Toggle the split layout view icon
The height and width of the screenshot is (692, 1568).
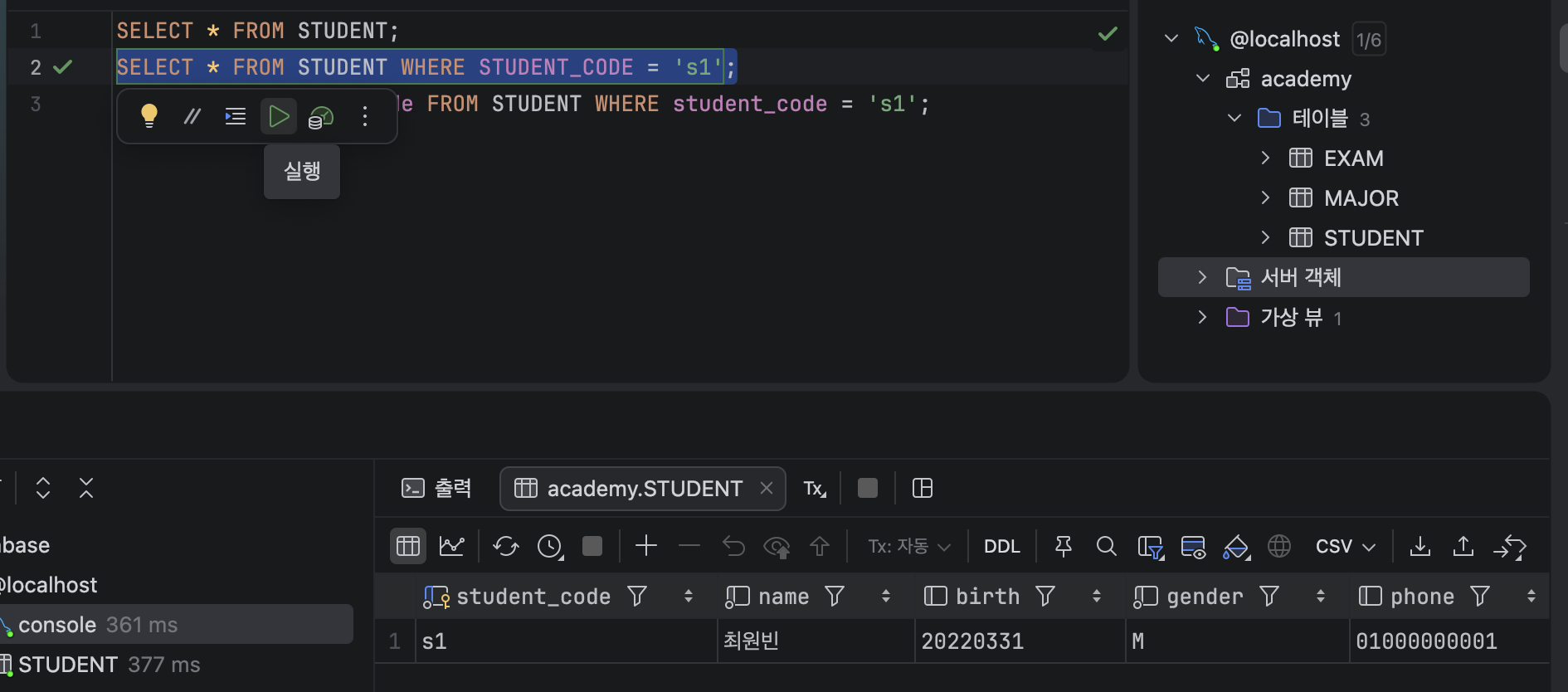pos(923,488)
